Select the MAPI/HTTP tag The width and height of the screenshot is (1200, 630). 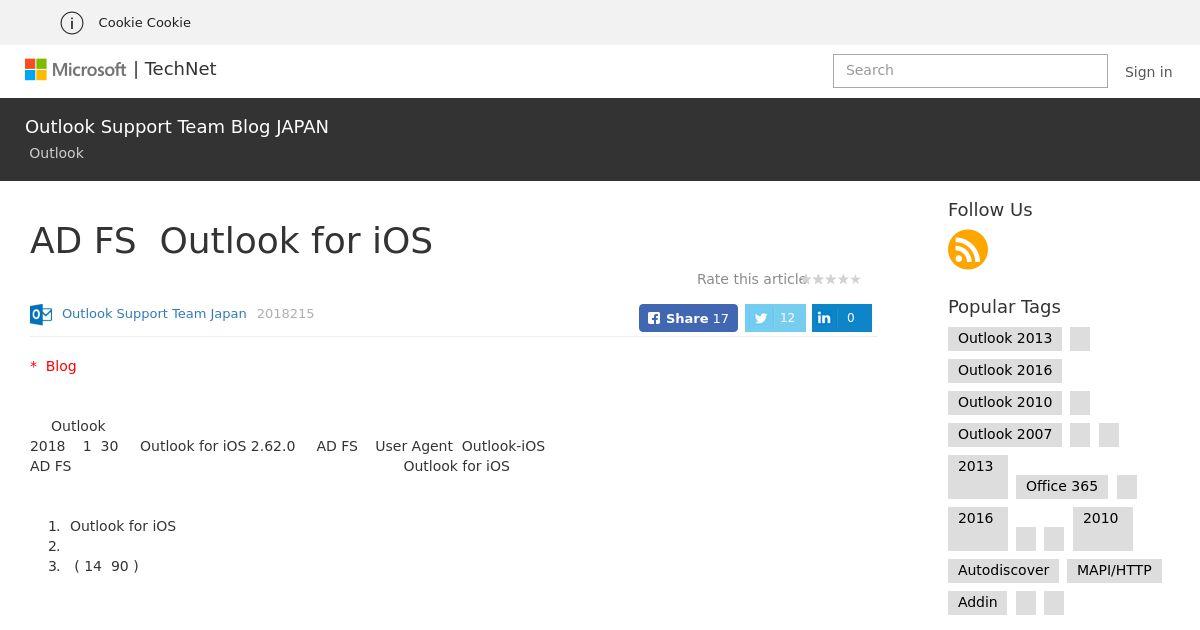tap(1114, 571)
